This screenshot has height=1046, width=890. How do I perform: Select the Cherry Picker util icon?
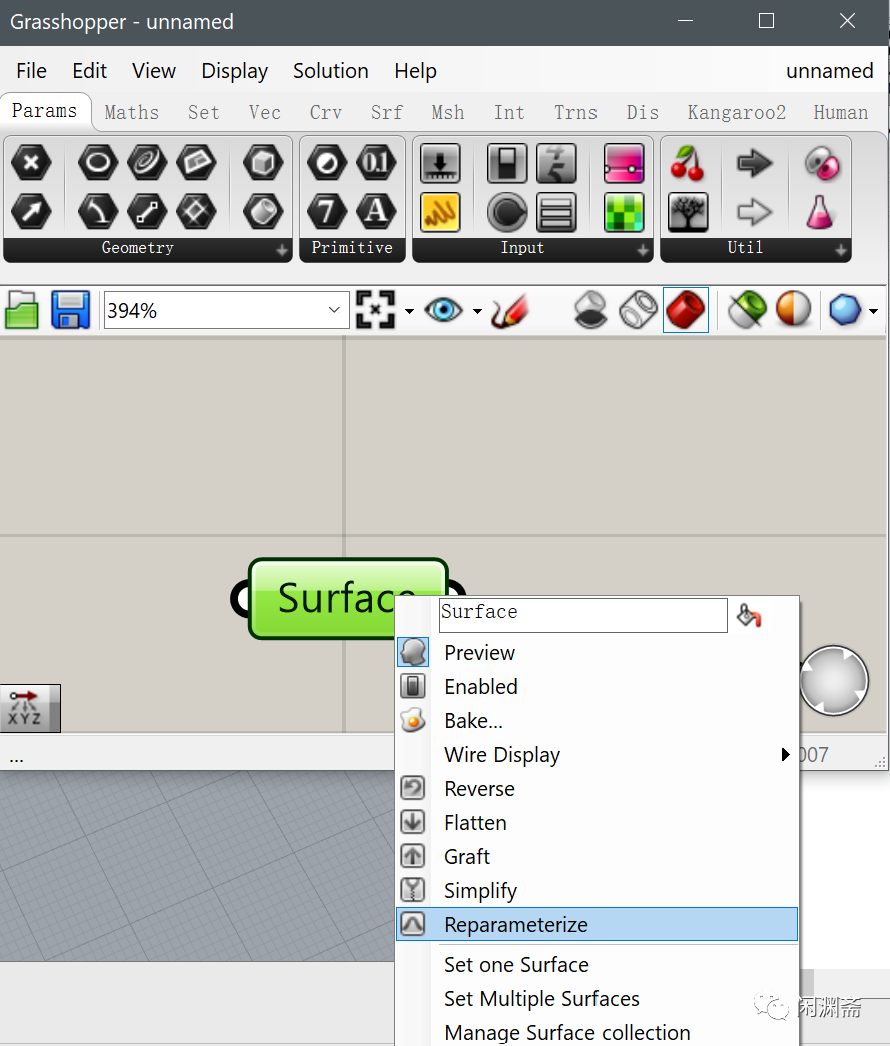pos(687,163)
